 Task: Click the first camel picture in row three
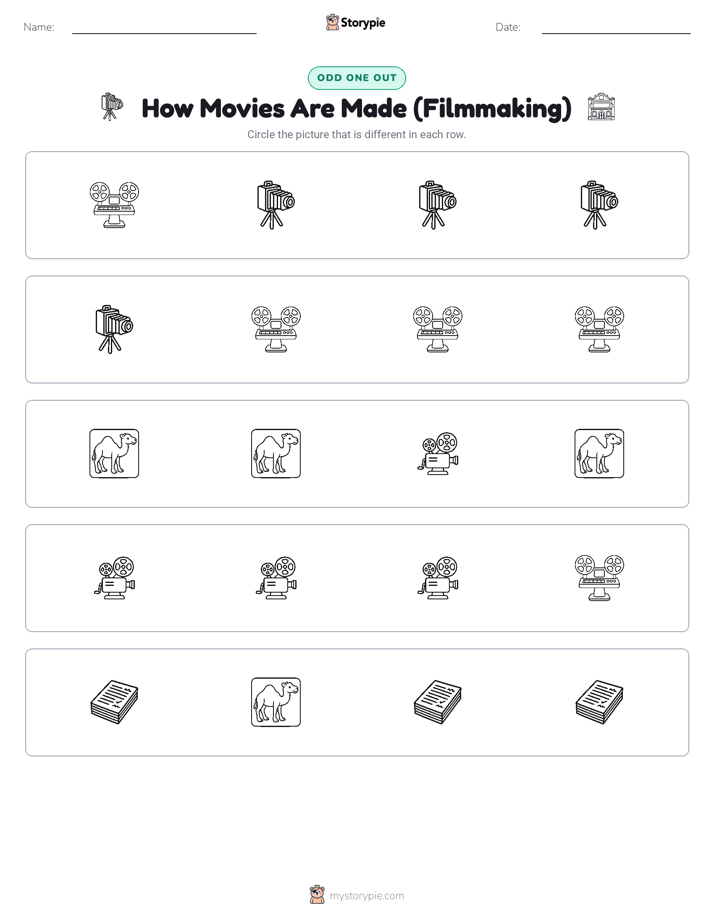coord(114,453)
